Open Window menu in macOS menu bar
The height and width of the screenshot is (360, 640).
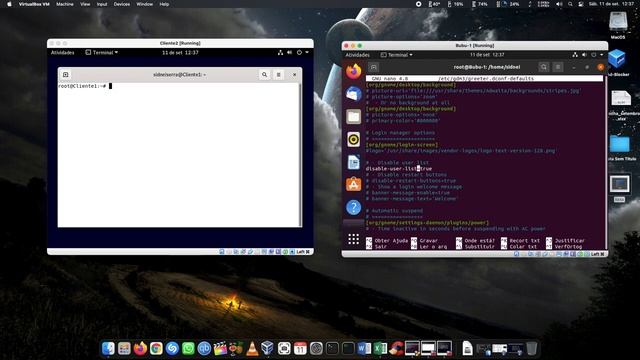[x=144, y=4]
